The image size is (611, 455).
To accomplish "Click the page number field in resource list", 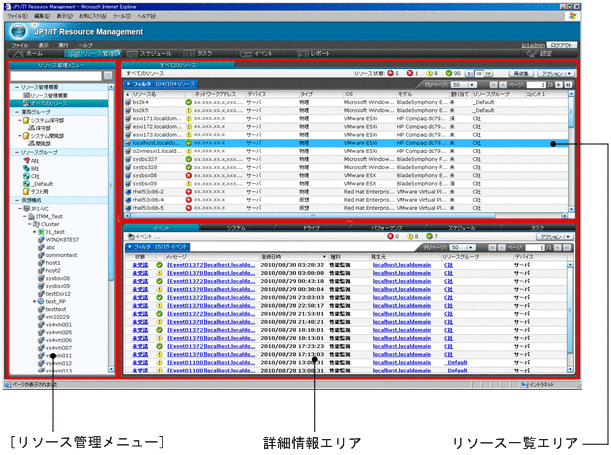I will tap(536, 85).
